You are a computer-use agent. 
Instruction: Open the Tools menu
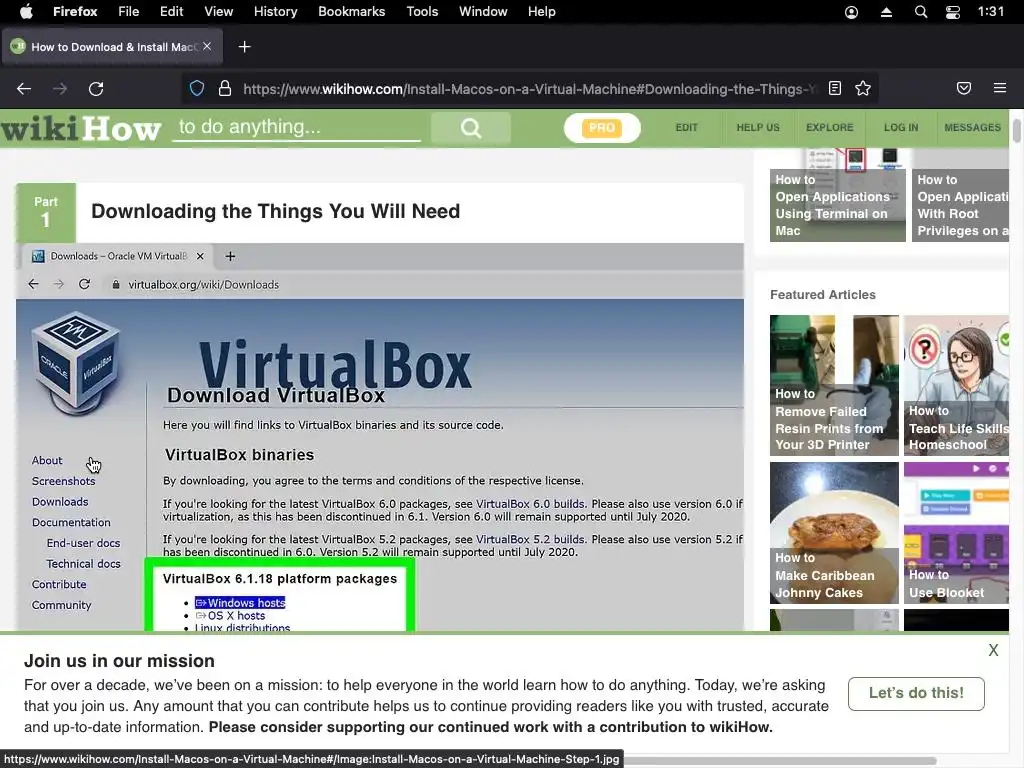coord(422,12)
